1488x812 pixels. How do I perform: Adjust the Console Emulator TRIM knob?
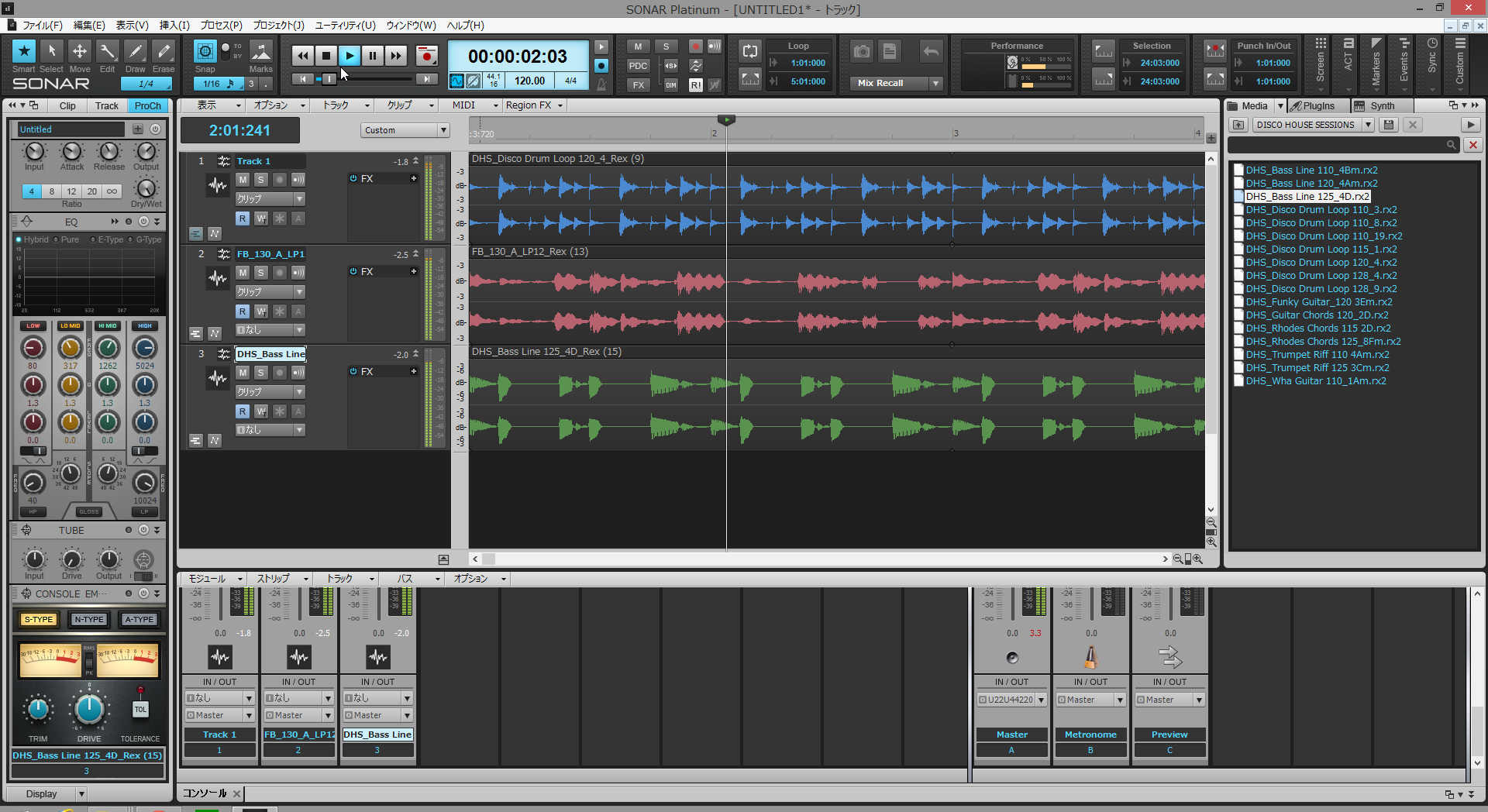[x=38, y=709]
